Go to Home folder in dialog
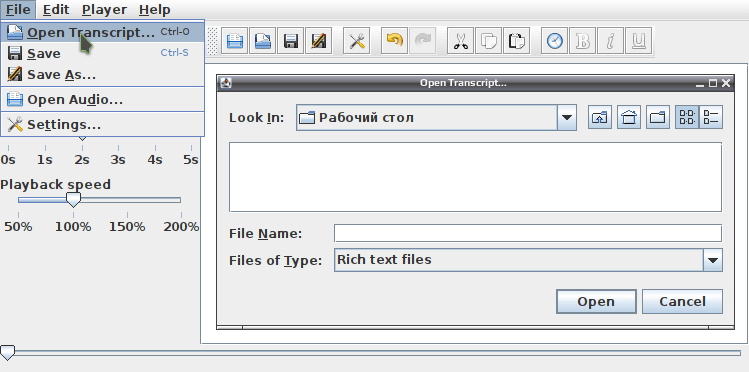The height and width of the screenshot is (372, 749). [629, 117]
